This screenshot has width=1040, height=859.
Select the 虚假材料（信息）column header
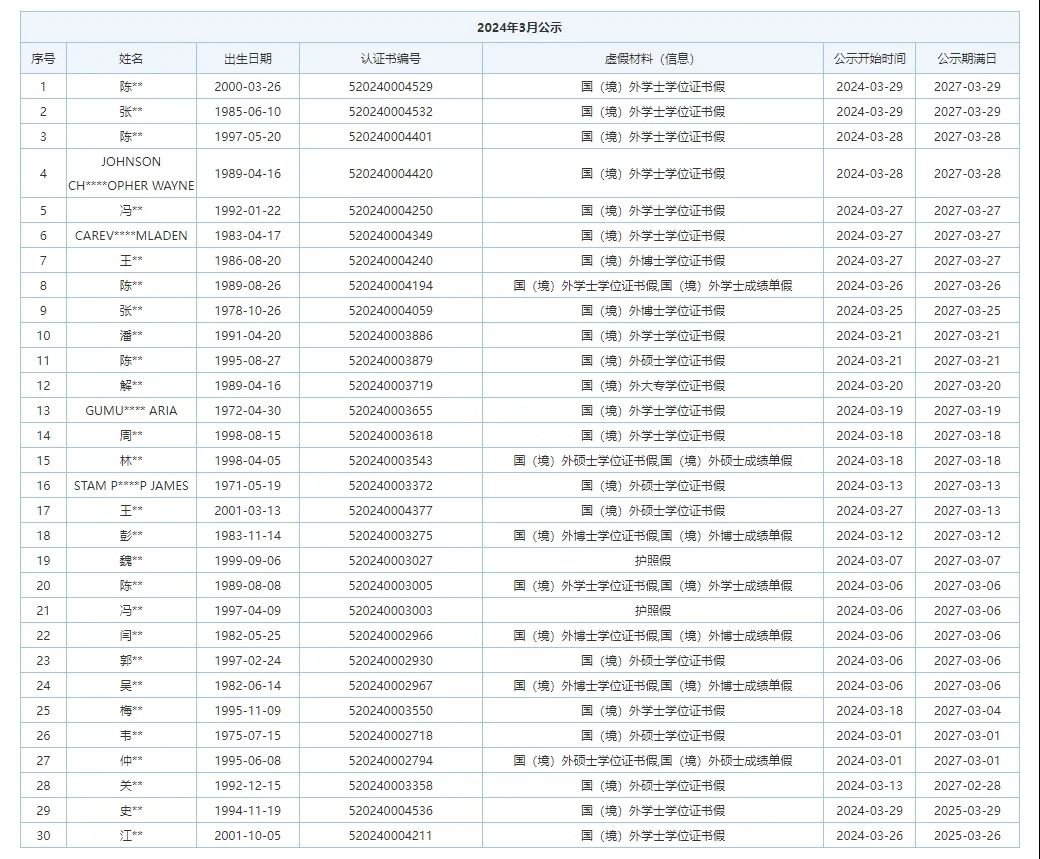[x=653, y=58]
